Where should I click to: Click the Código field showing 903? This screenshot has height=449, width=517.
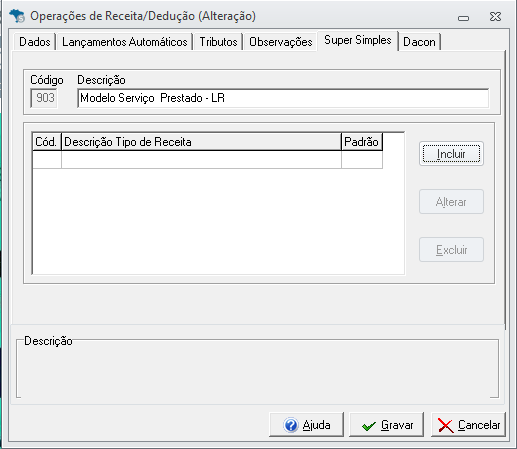click(x=44, y=98)
